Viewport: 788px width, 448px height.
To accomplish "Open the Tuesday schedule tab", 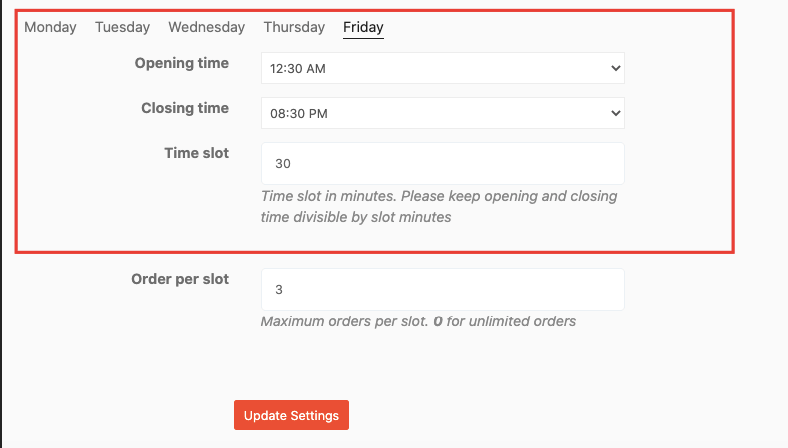I will tap(123, 27).
